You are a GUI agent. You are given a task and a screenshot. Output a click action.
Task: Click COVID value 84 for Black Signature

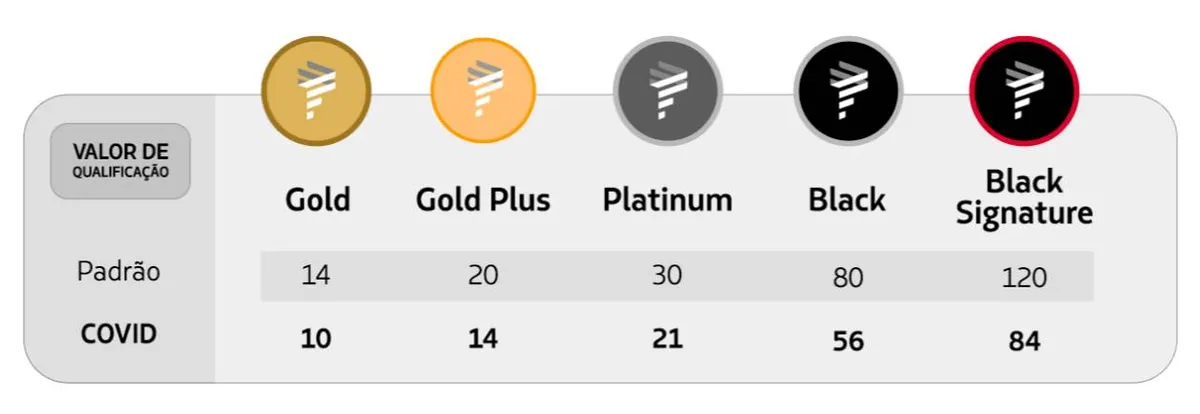[1024, 340]
